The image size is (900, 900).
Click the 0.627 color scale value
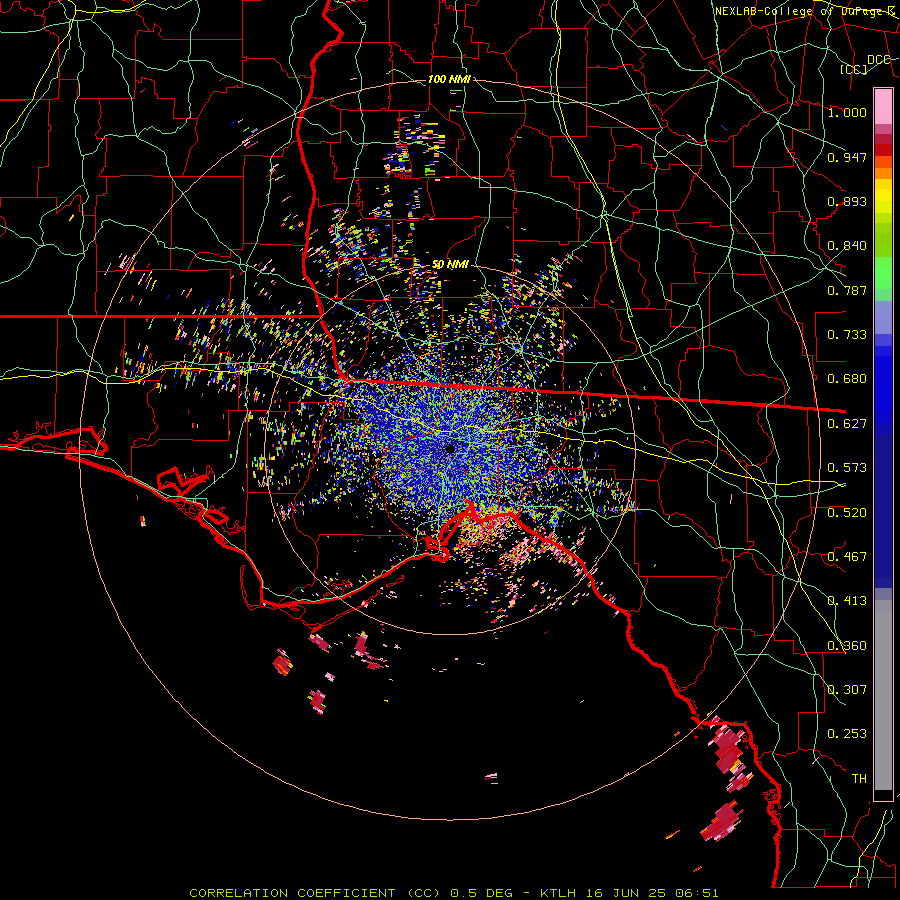click(847, 424)
